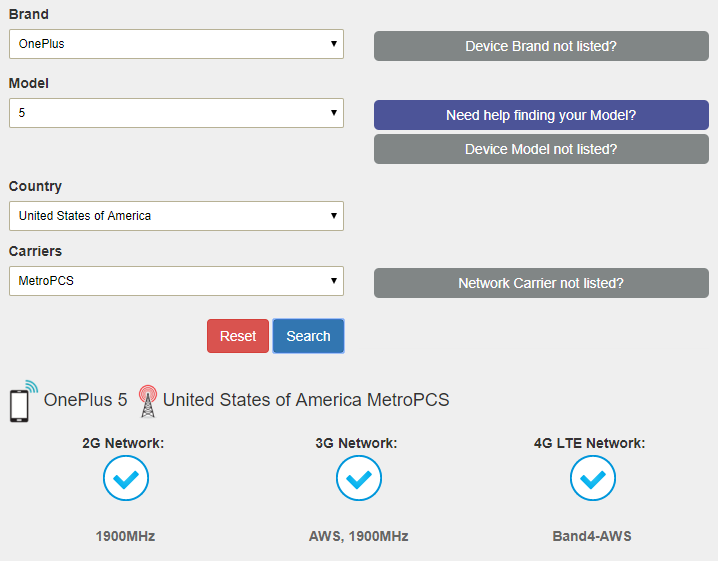Click 'Device Brand not listed?' button
718x561 pixels.
(541, 46)
